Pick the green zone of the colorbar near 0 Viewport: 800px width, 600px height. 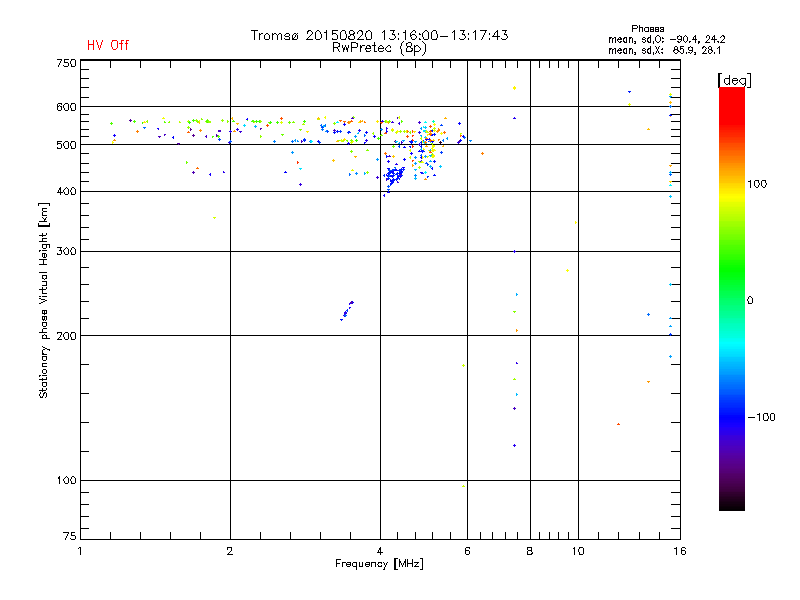click(x=732, y=286)
